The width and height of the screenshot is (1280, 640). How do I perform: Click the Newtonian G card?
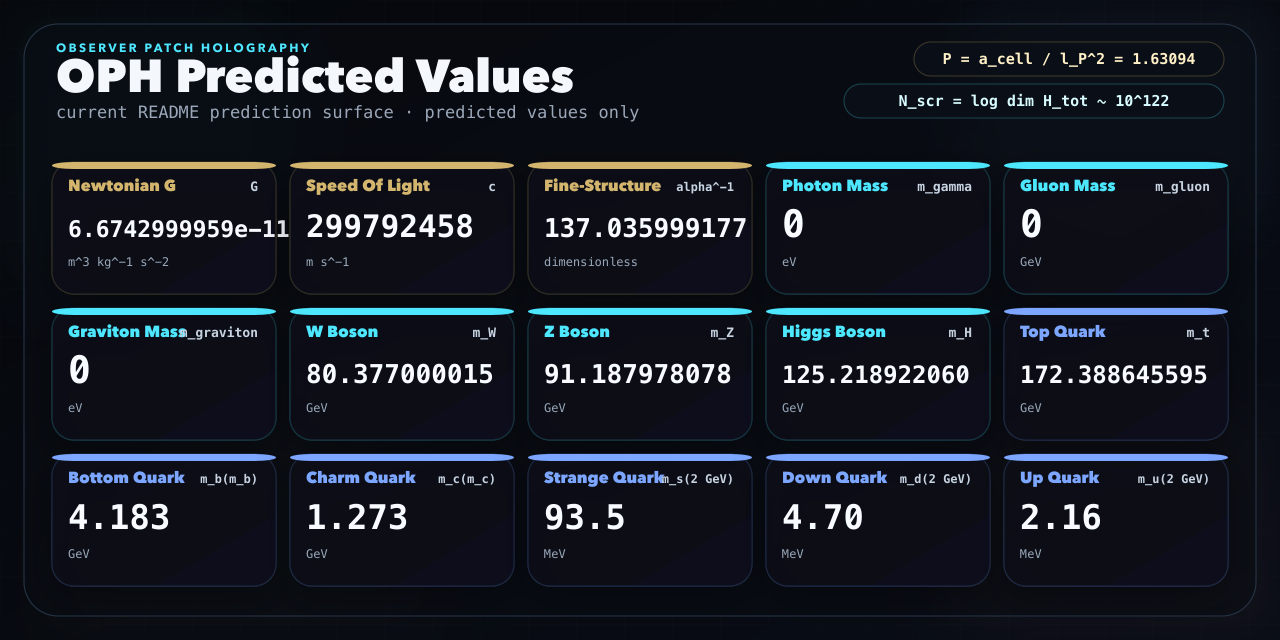click(163, 229)
